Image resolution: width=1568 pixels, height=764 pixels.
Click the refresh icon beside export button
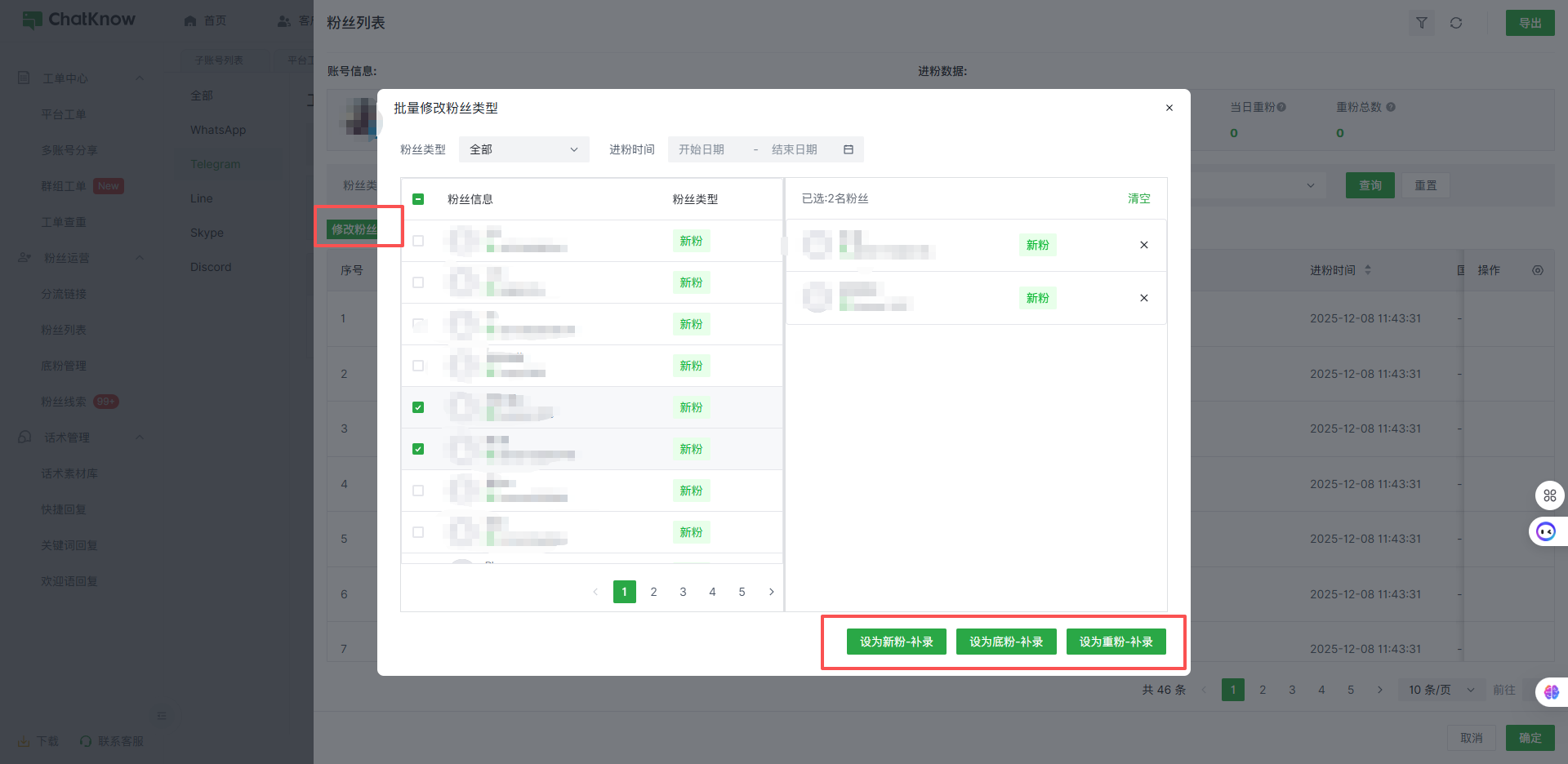click(x=1456, y=23)
